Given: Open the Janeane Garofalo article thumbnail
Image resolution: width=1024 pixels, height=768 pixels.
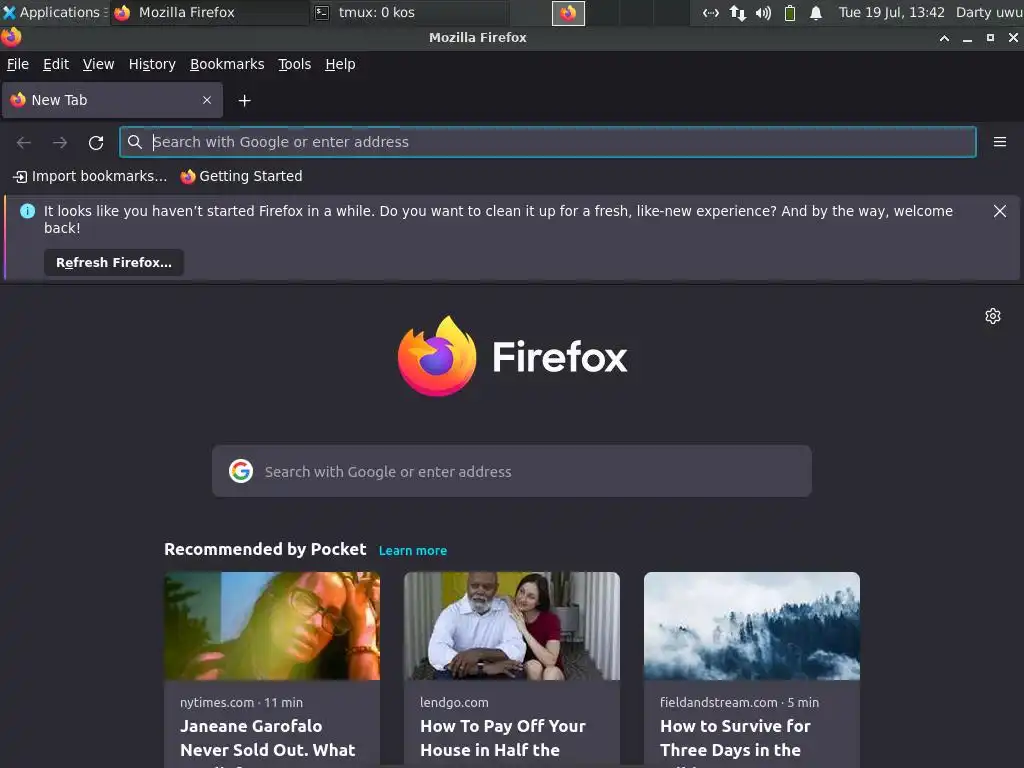Looking at the screenshot, I should click(272, 626).
